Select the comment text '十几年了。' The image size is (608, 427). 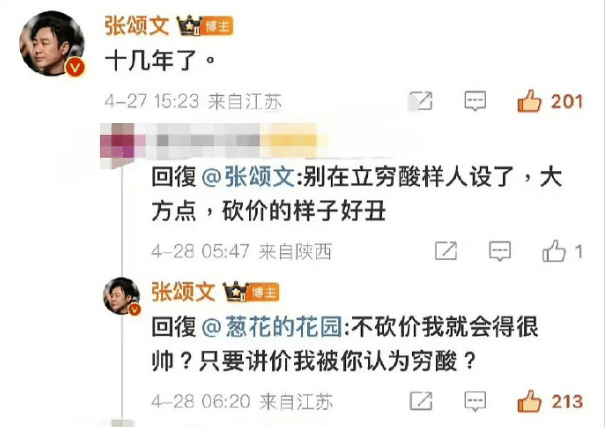(160, 61)
